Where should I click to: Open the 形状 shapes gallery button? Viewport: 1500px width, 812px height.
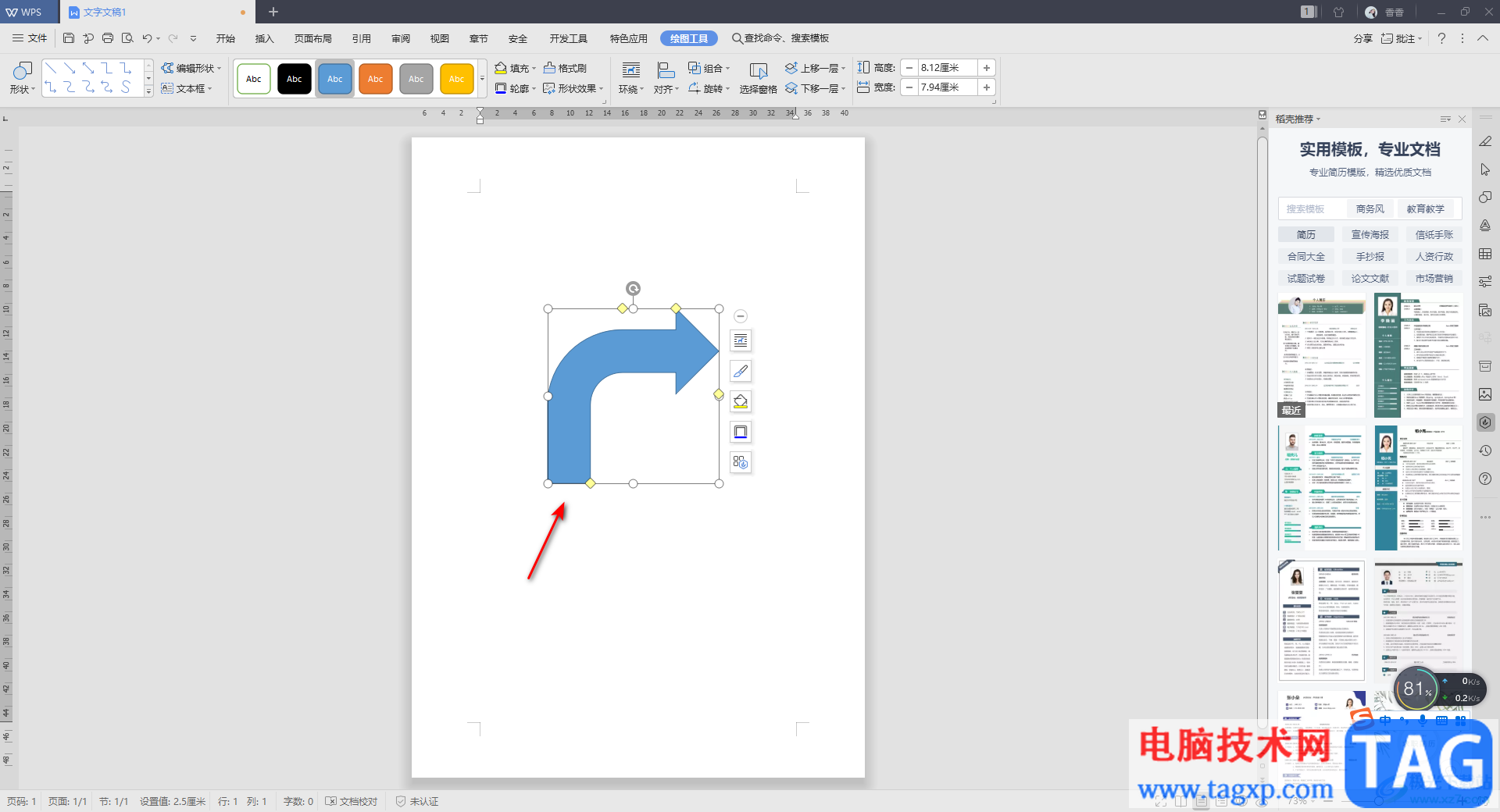pos(22,79)
